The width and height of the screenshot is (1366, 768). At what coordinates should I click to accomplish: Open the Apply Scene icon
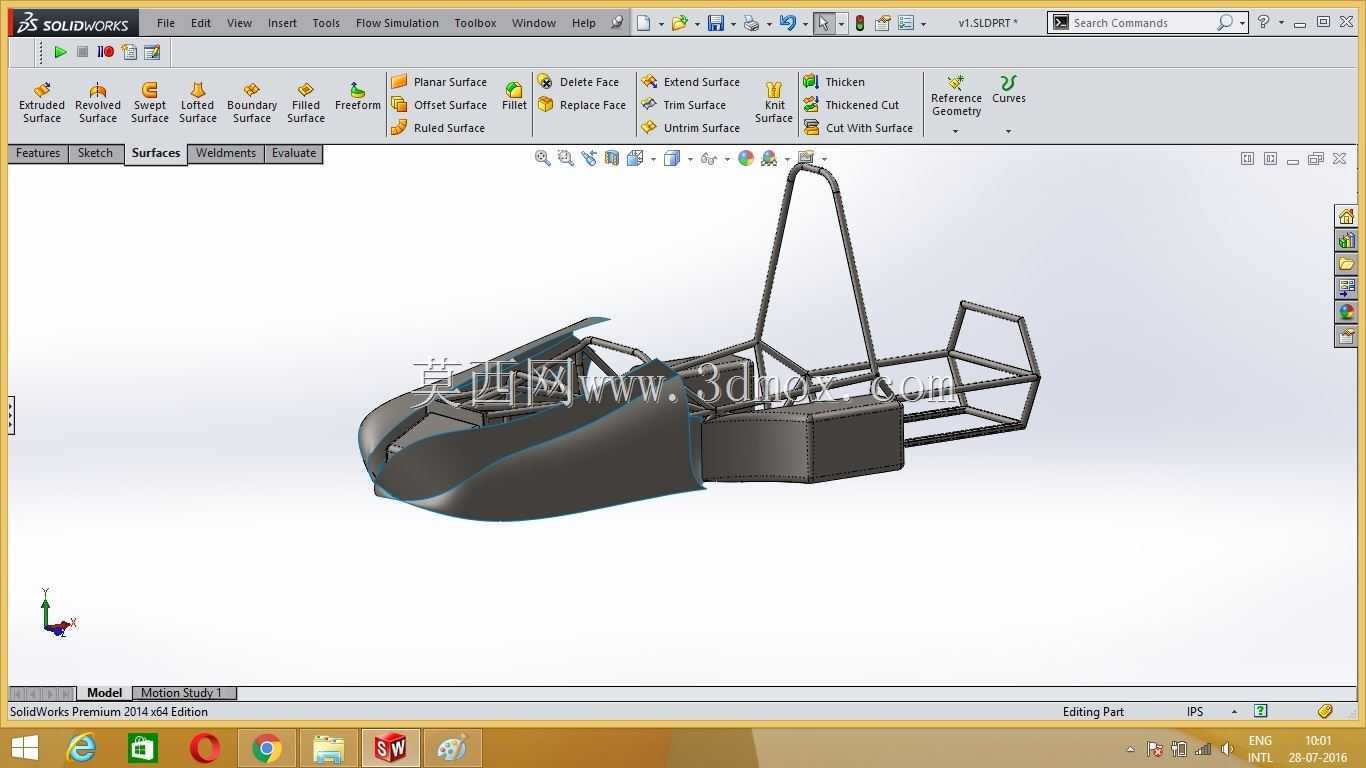pyautogui.click(x=769, y=158)
